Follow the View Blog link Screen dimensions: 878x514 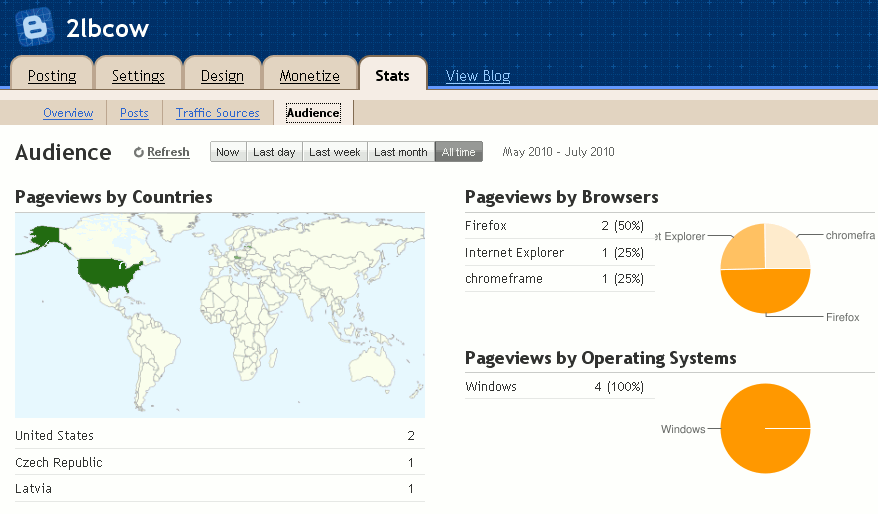pos(478,76)
